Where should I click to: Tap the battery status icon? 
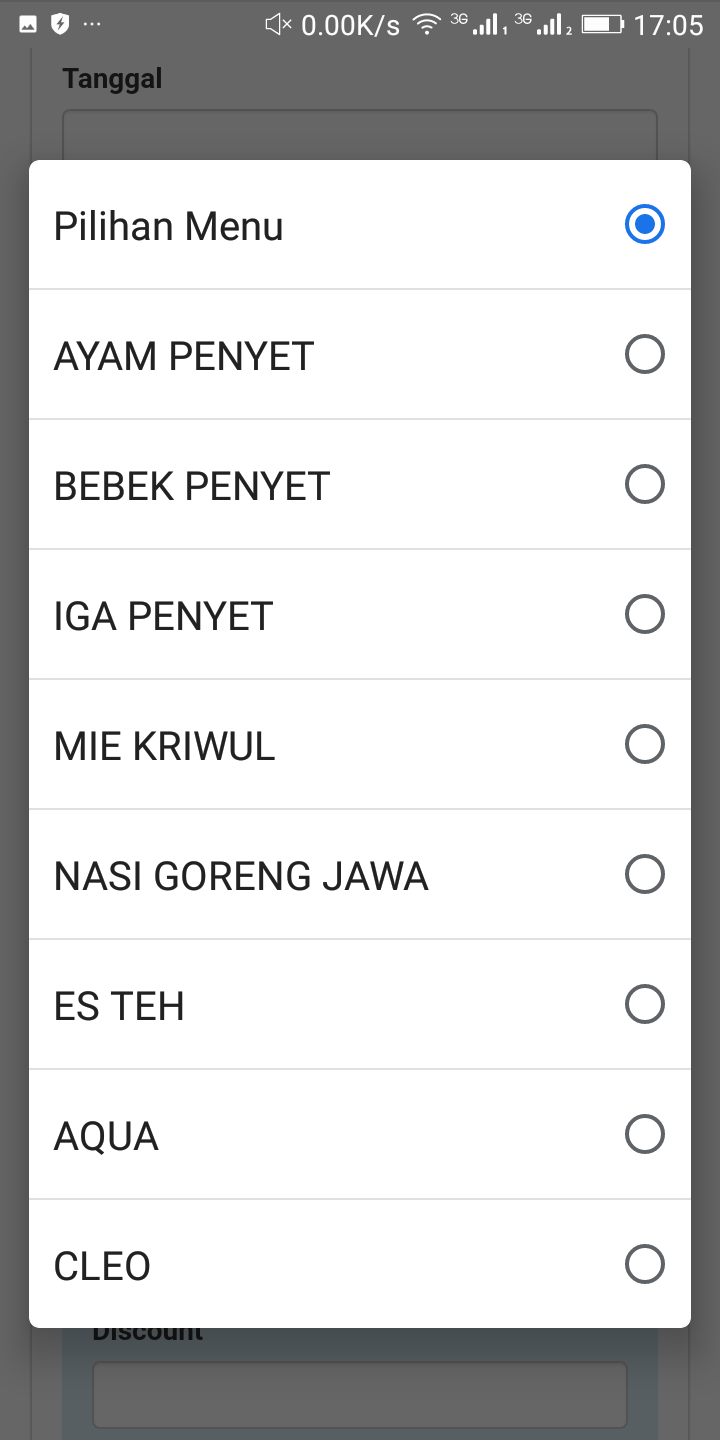(603, 25)
